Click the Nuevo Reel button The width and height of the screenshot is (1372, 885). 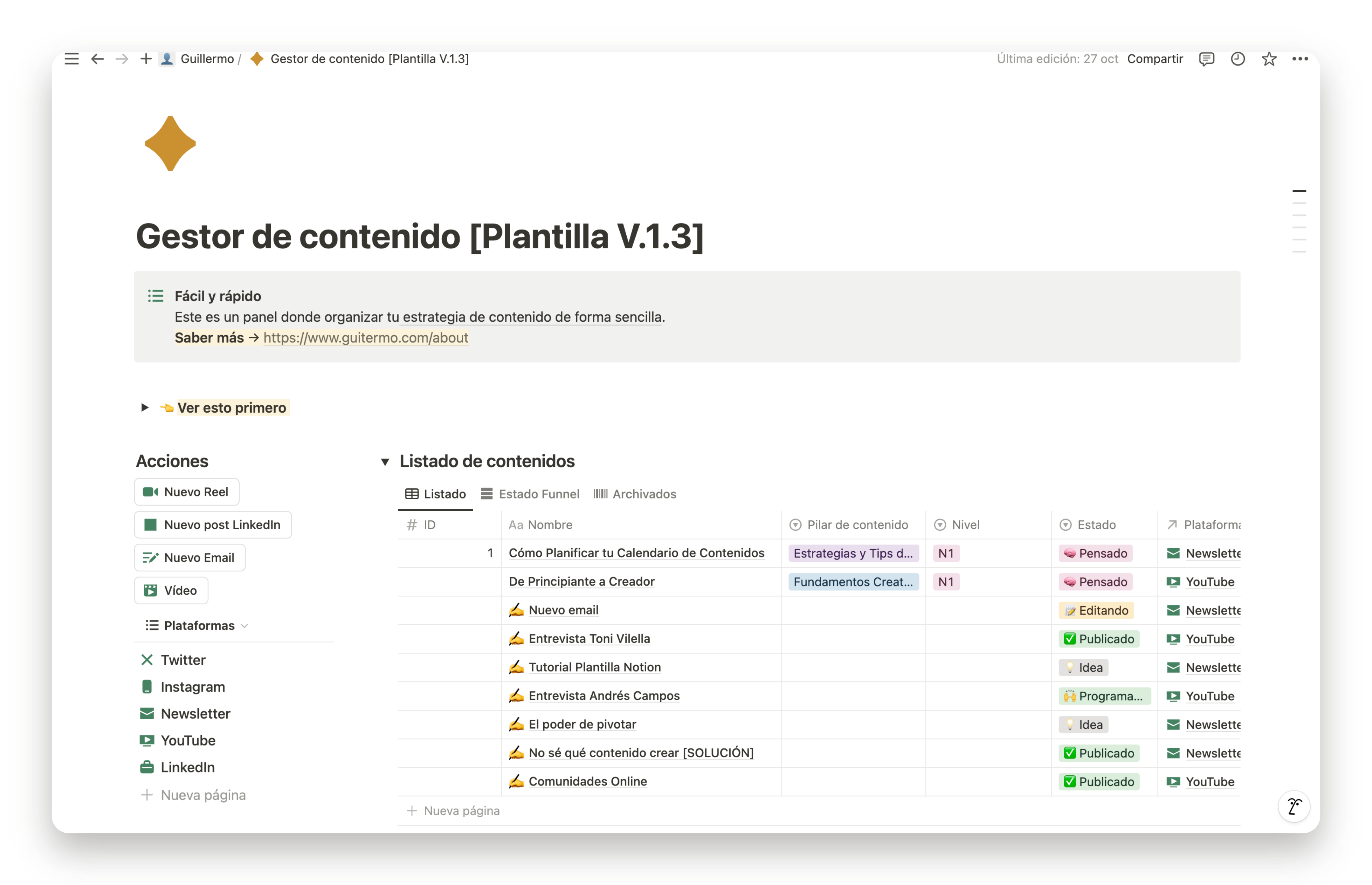(187, 492)
